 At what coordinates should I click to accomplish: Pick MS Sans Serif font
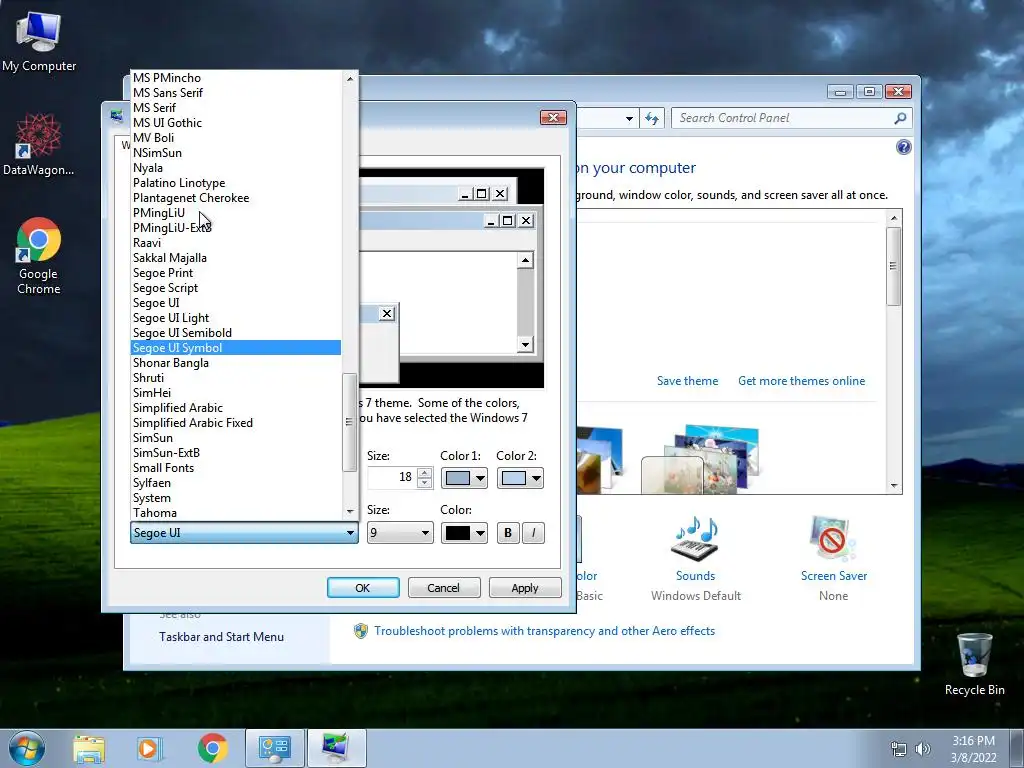point(235,93)
